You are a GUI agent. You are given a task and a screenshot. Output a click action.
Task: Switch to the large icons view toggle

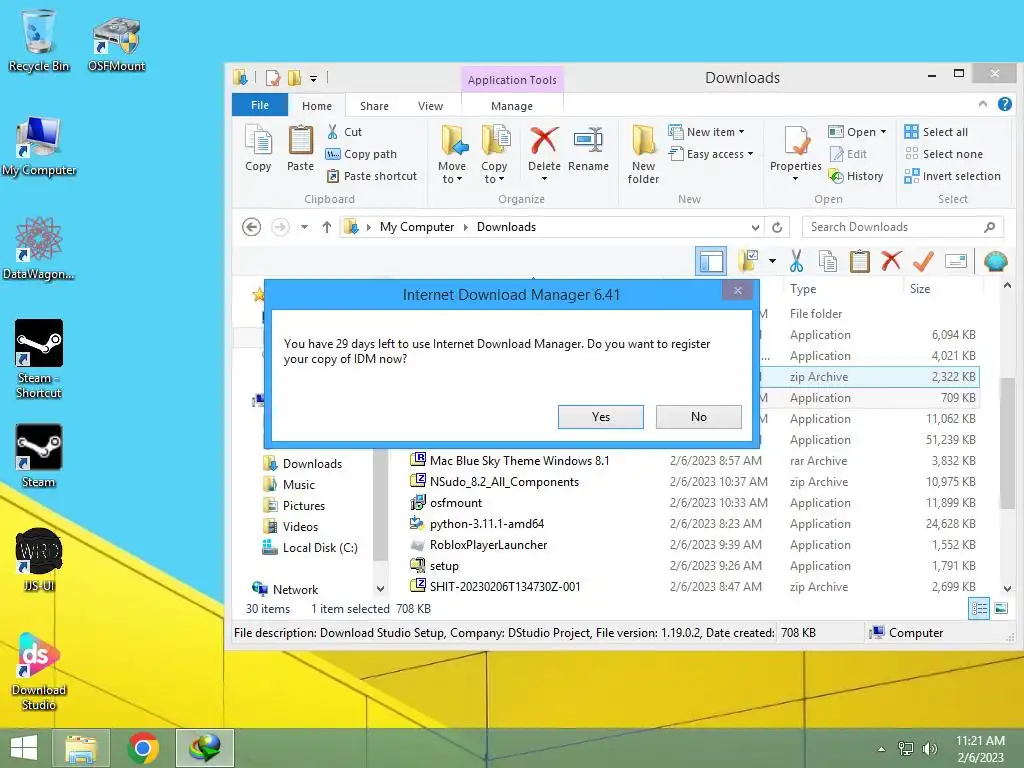1000,609
